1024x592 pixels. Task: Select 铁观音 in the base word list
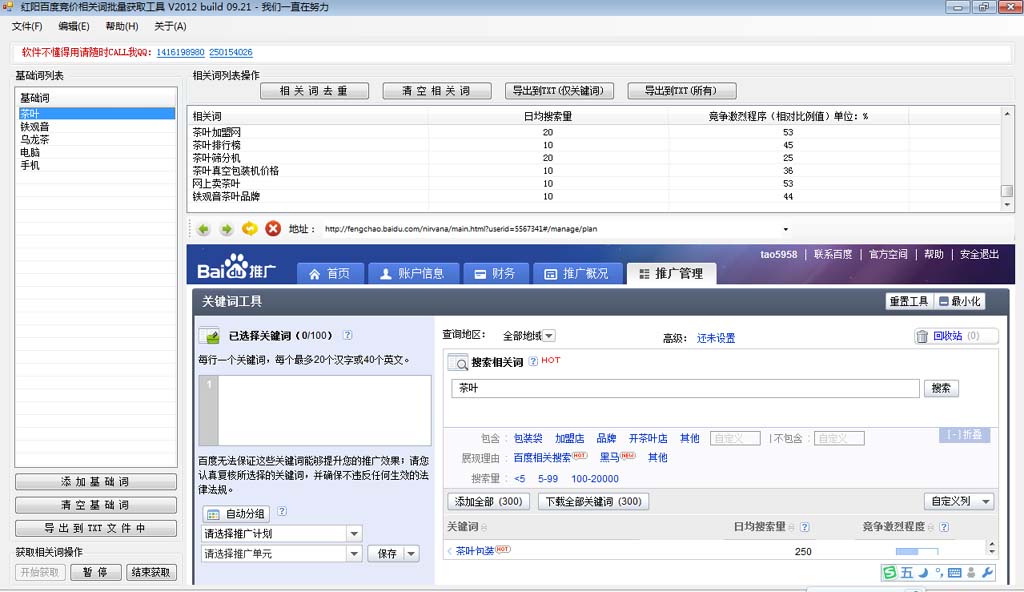point(35,127)
